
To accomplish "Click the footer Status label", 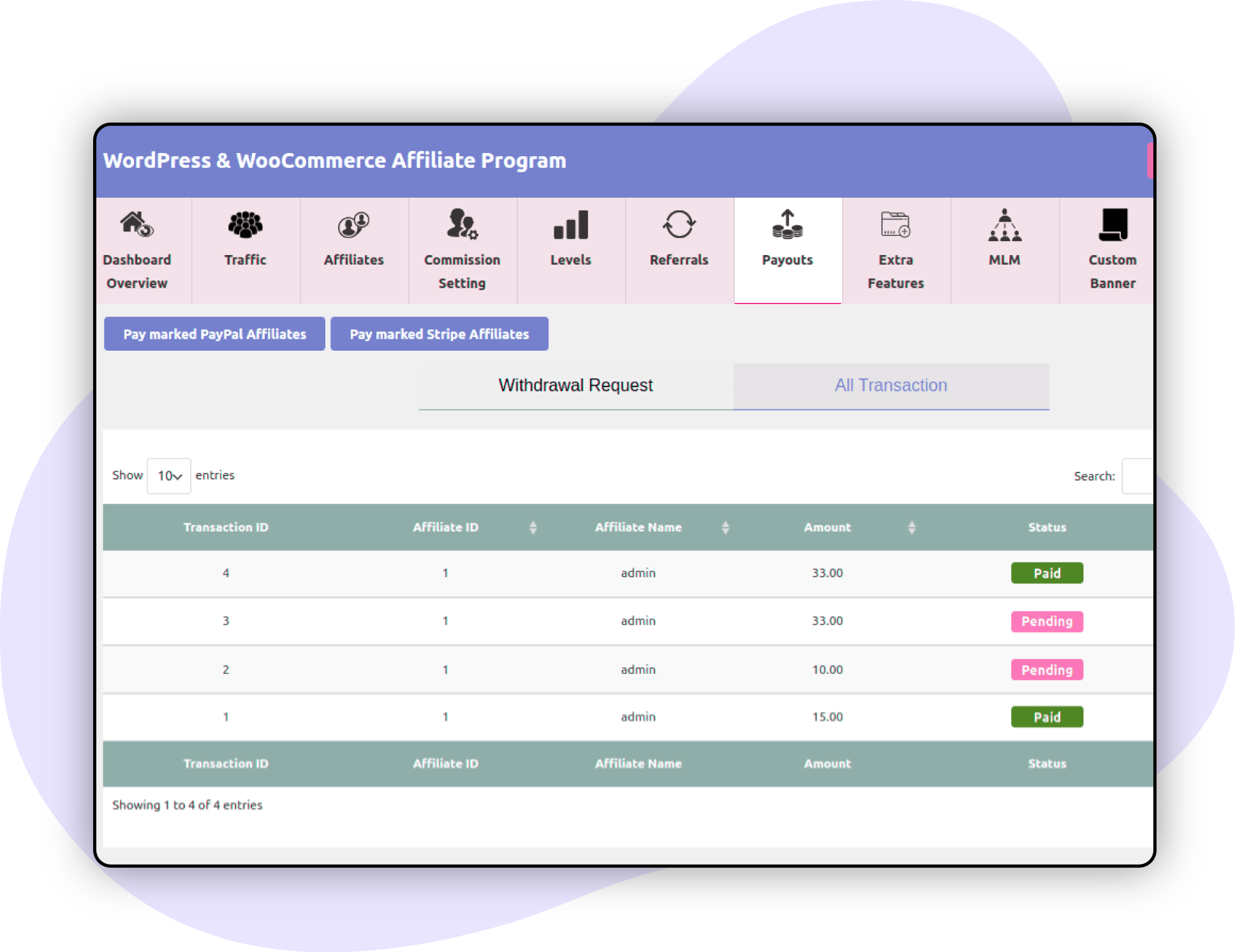I will pos(1047,764).
